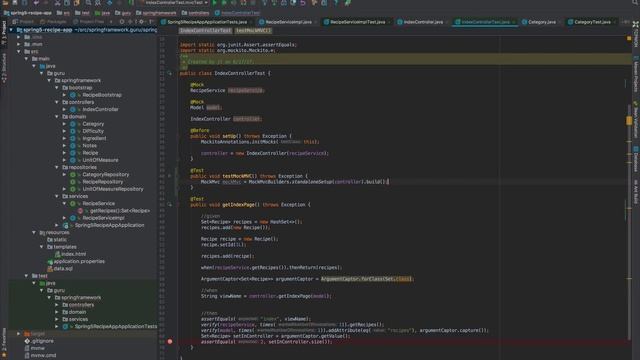Open the Project tool window stripe button
The height and width of the screenshot is (360, 640).
click(x=4, y=34)
